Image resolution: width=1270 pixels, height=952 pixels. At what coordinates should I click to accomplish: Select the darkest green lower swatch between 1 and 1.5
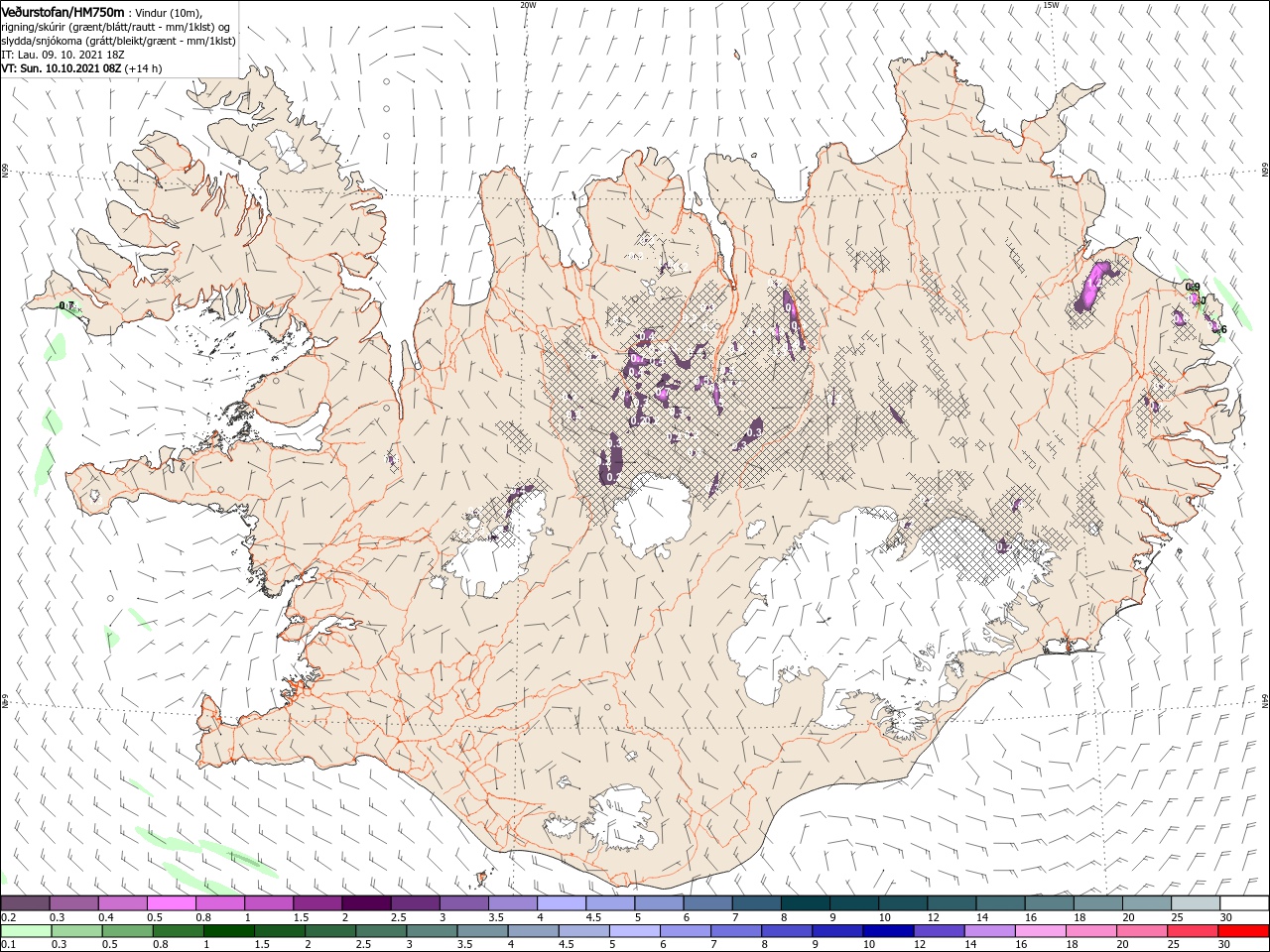(x=229, y=931)
